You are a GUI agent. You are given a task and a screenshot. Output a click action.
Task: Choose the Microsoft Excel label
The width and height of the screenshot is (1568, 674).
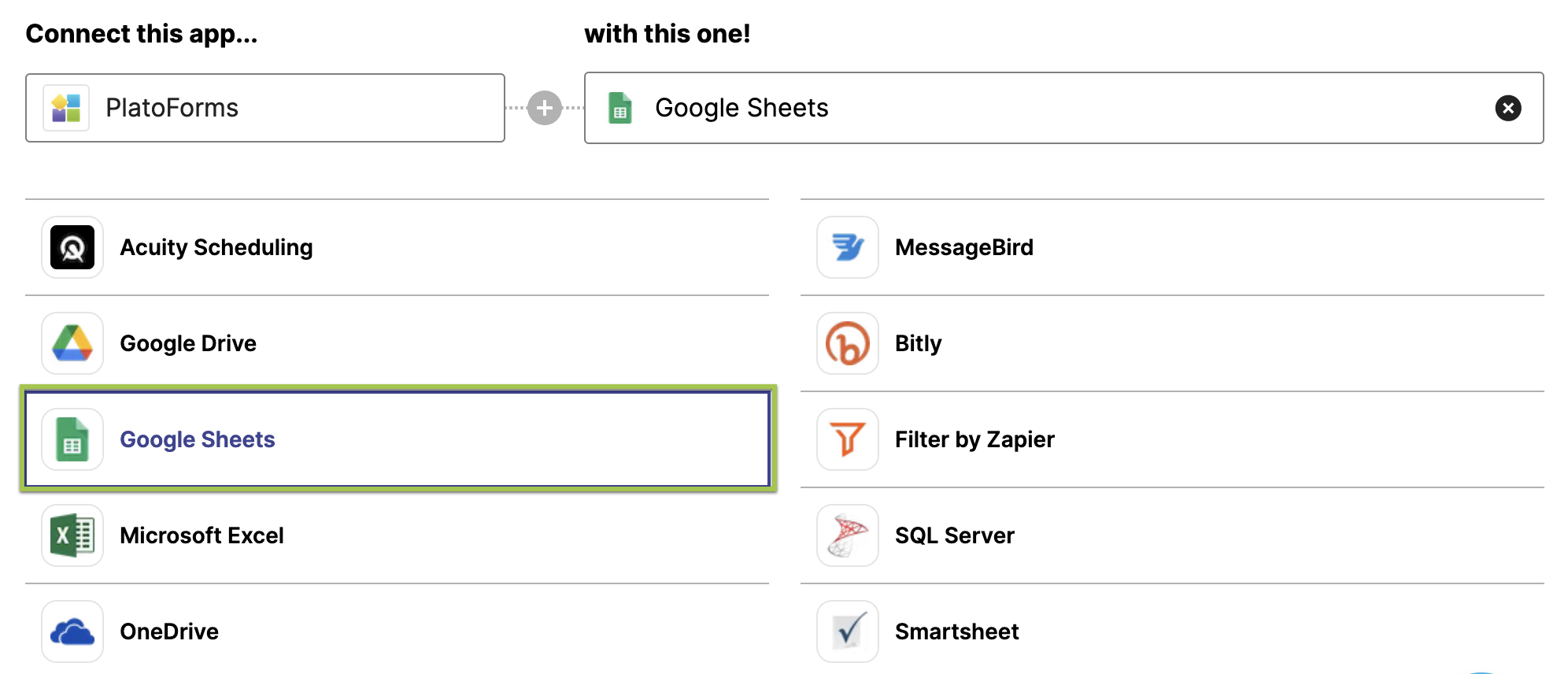[x=202, y=535]
